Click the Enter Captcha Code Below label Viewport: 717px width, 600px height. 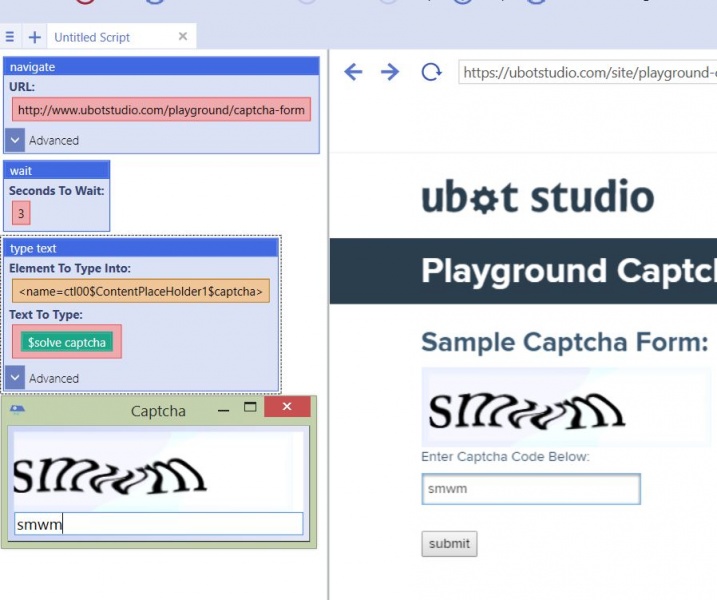point(505,456)
